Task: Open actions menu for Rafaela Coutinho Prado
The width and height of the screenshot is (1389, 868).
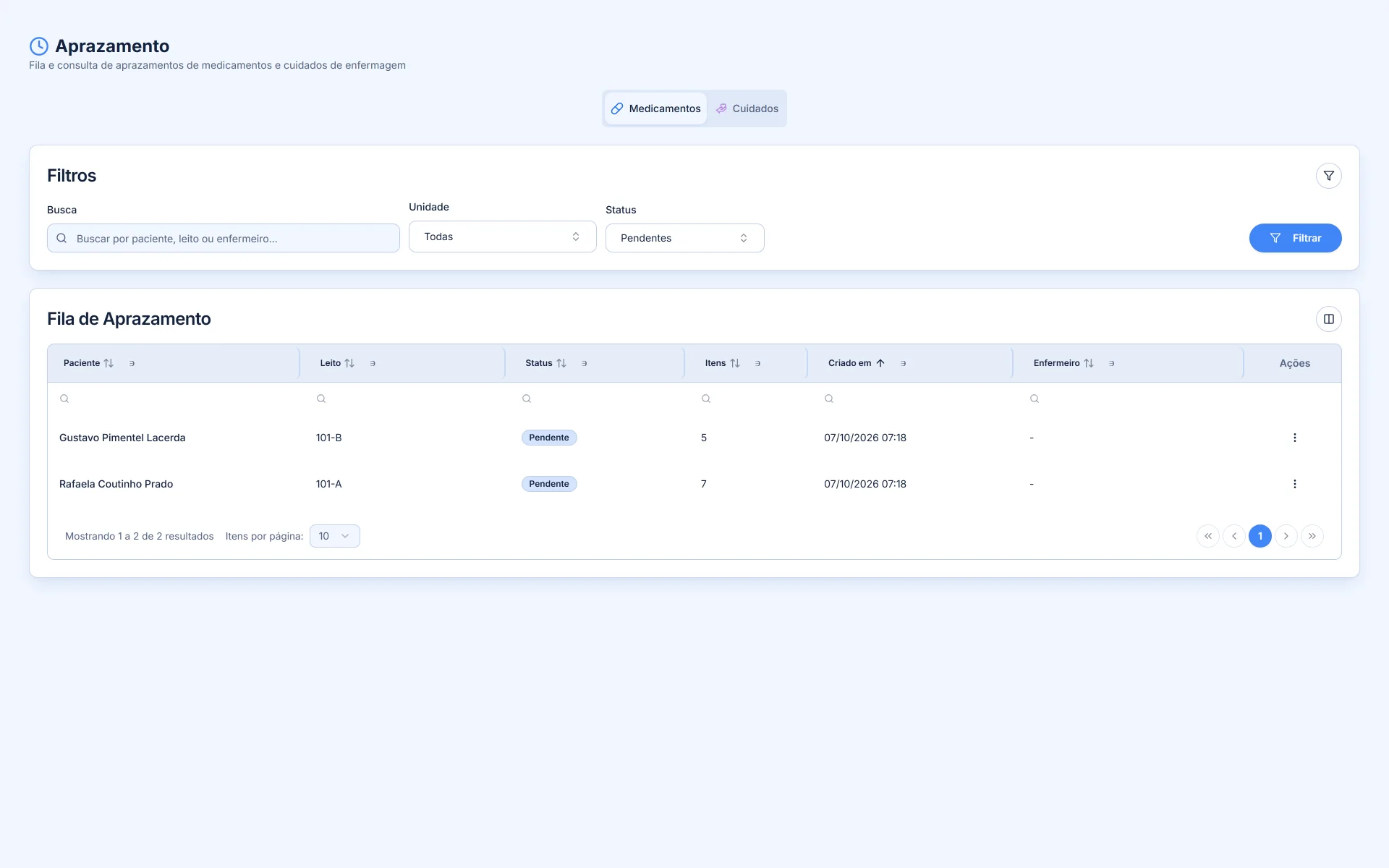Action: coord(1294,484)
